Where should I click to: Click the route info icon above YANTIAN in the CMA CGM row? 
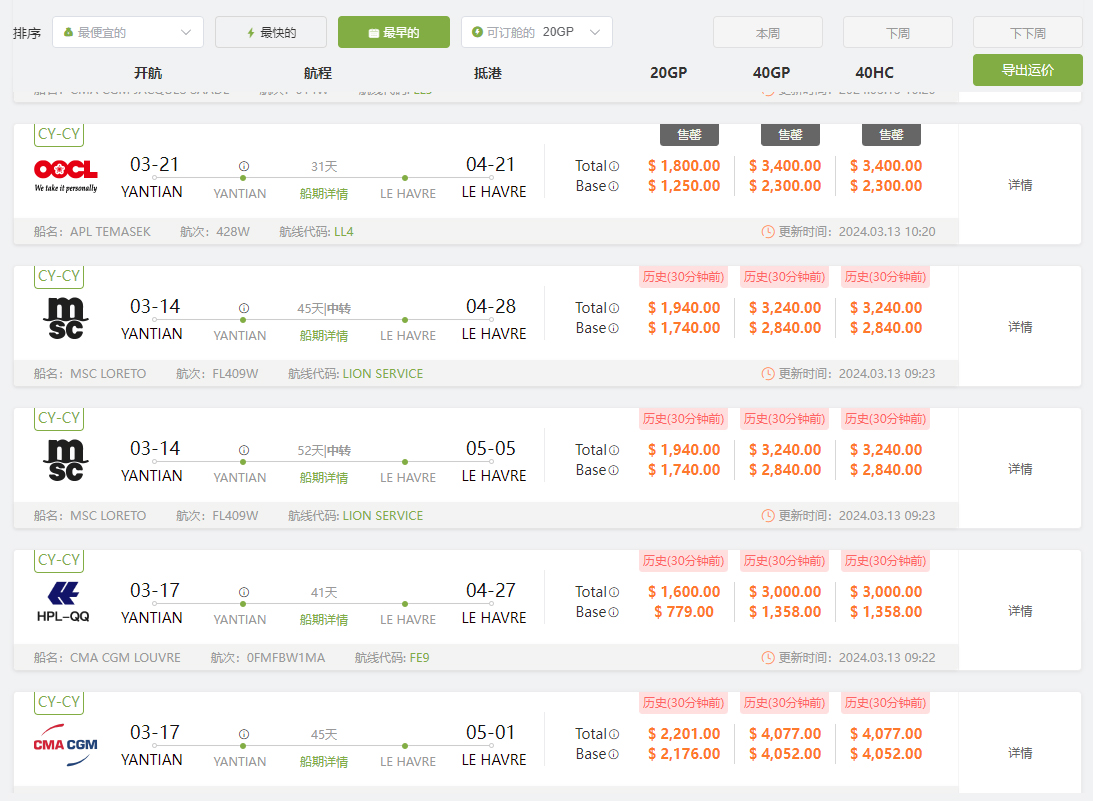pyautogui.click(x=244, y=735)
